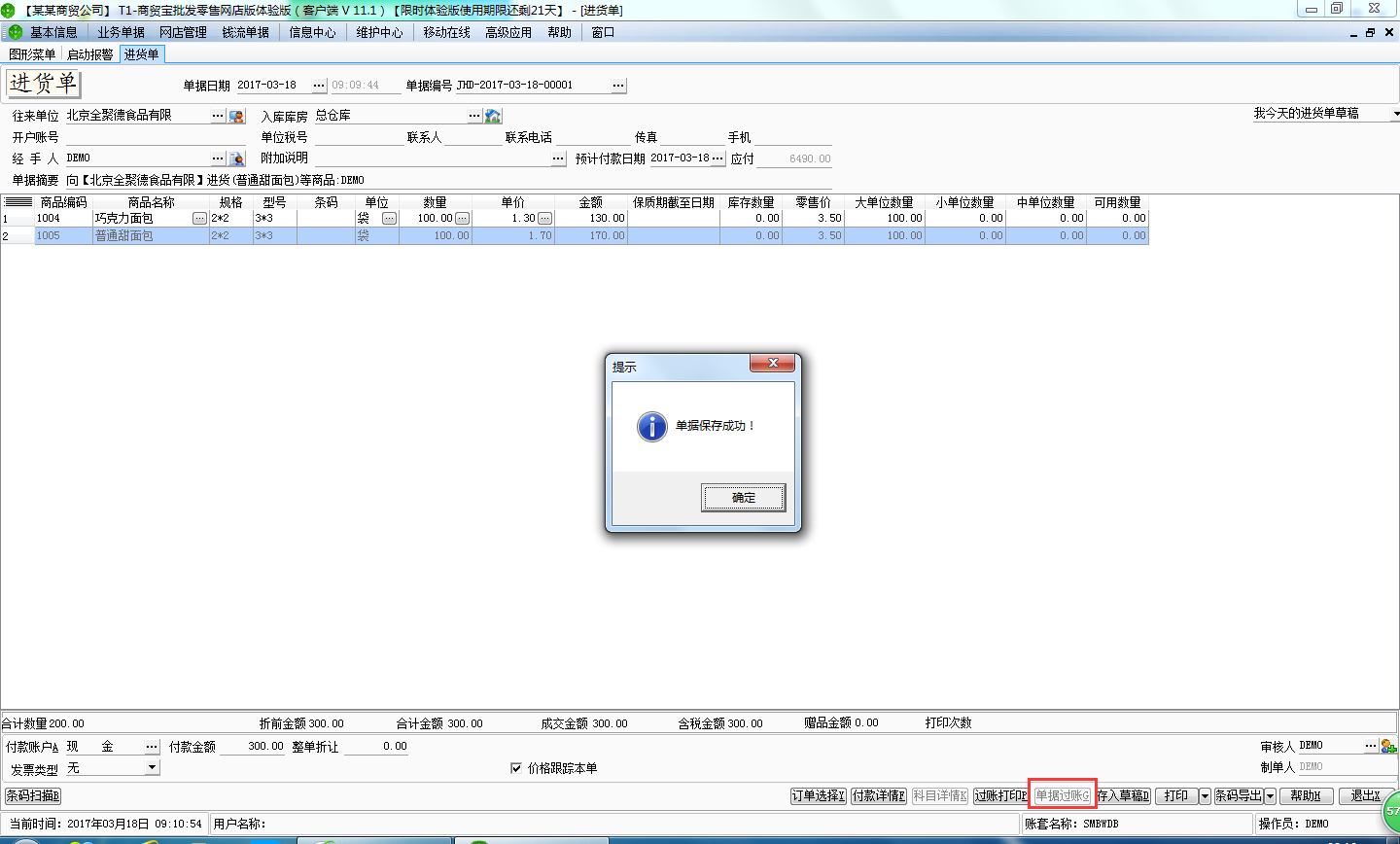This screenshot has width=1400, height=844.
Task: Click the green app icon left of 基本信息
Action: [x=15, y=32]
